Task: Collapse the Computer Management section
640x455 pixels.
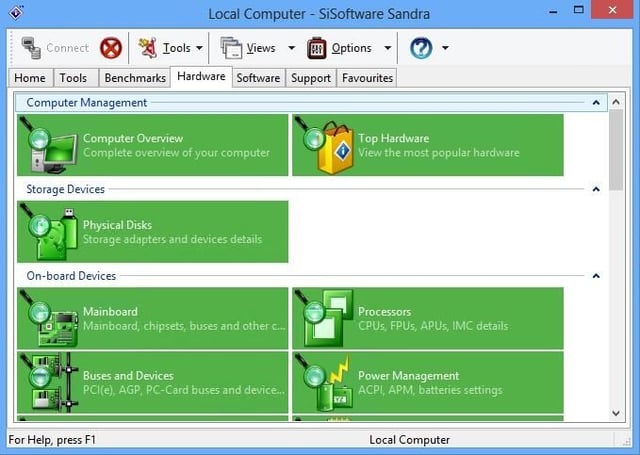Action: (x=596, y=102)
